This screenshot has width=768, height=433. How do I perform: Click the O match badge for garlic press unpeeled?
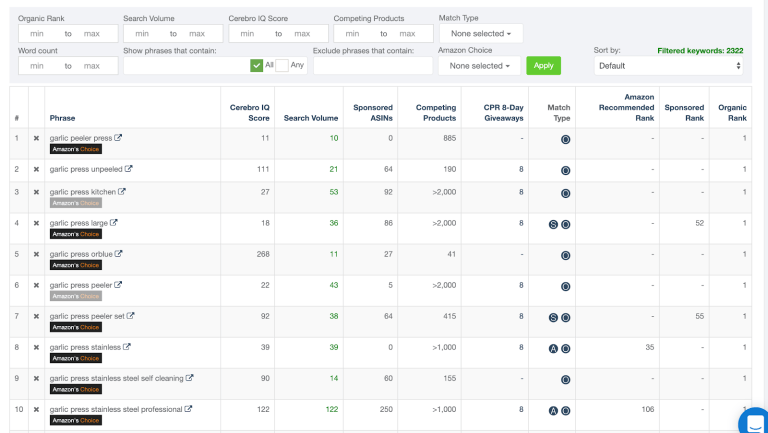[x=565, y=170]
